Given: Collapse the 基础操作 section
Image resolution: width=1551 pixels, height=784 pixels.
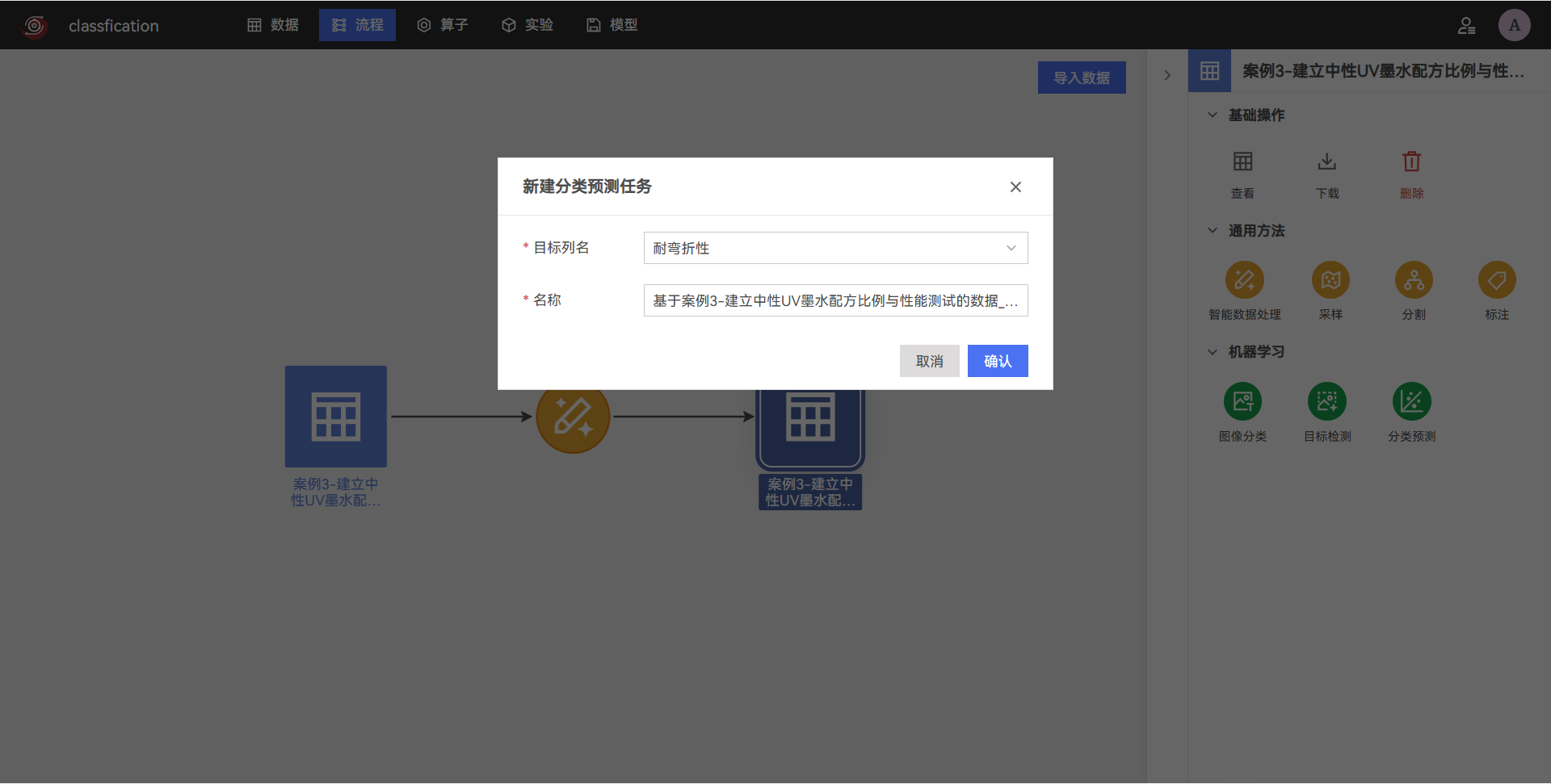Looking at the screenshot, I should (1212, 115).
